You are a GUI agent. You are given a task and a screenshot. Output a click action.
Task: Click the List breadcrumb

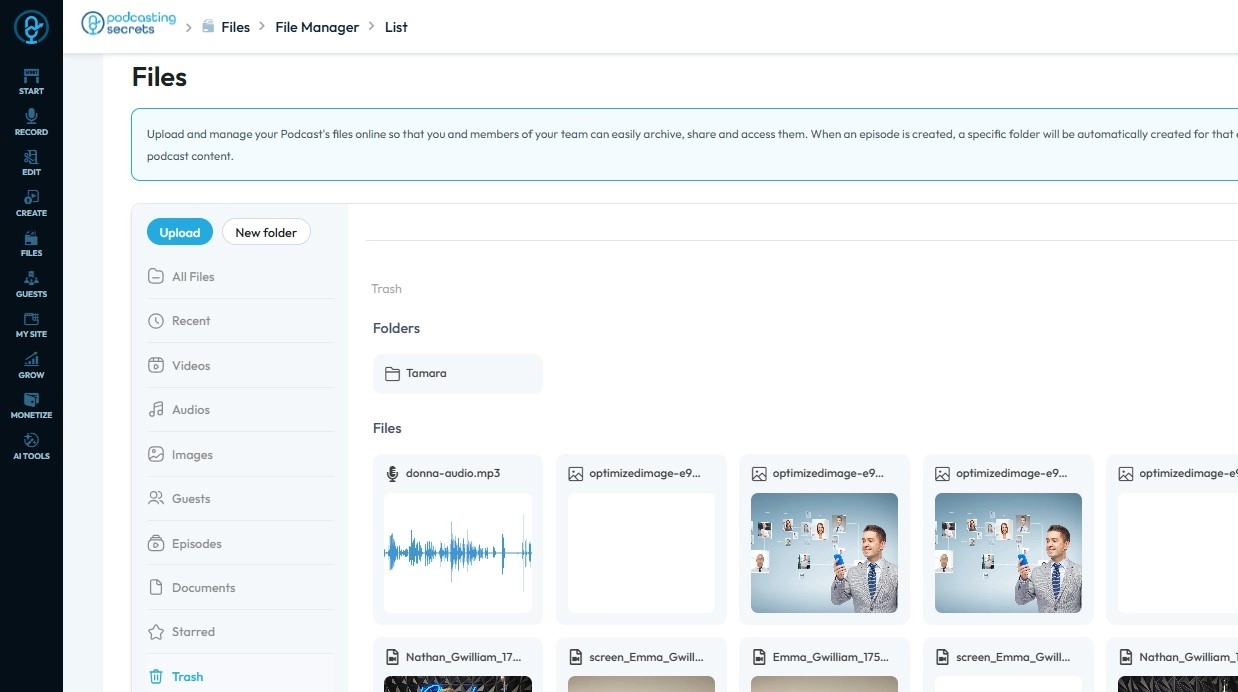pos(396,27)
